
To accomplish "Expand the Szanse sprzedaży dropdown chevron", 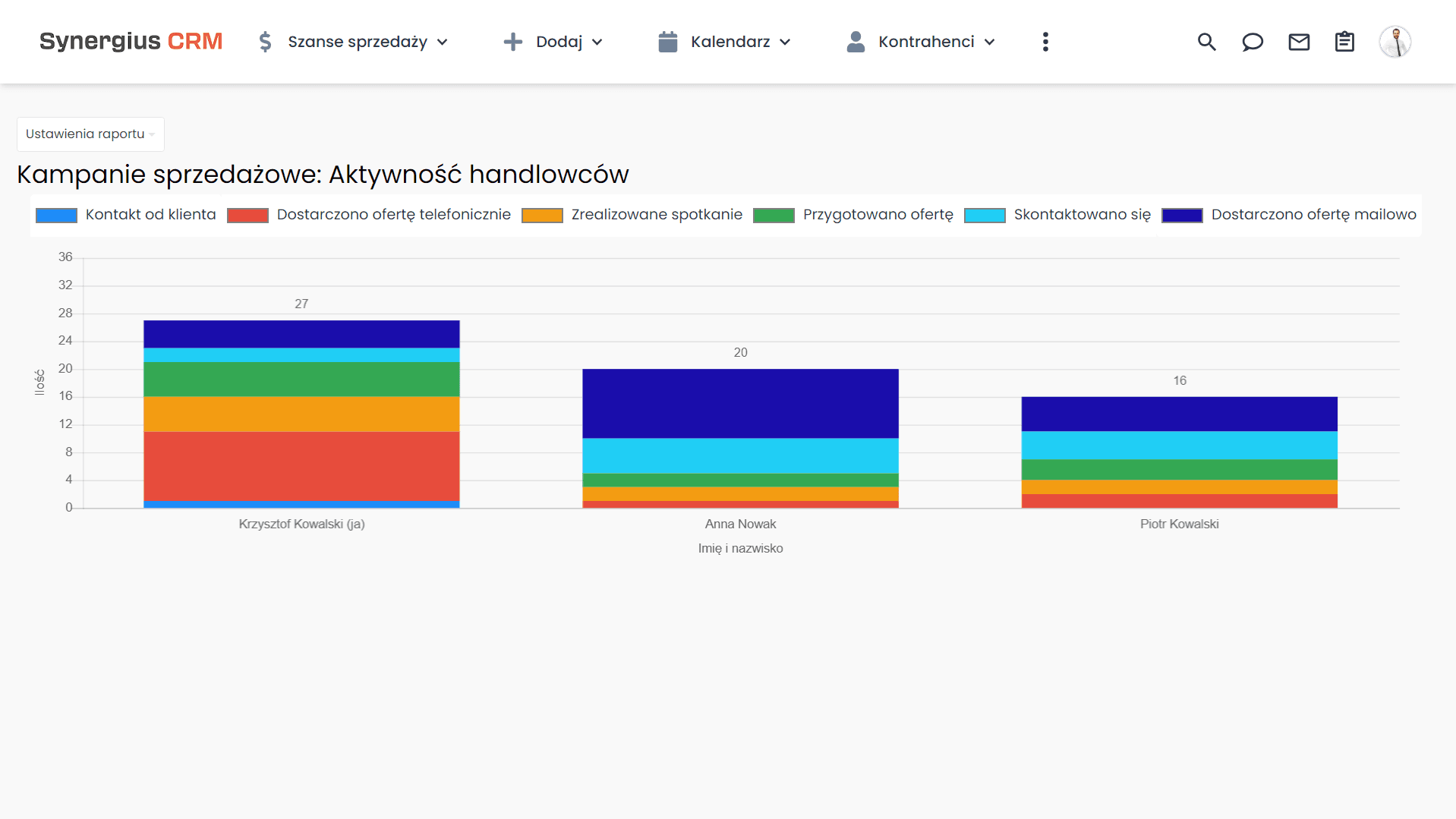I will [443, 43].
